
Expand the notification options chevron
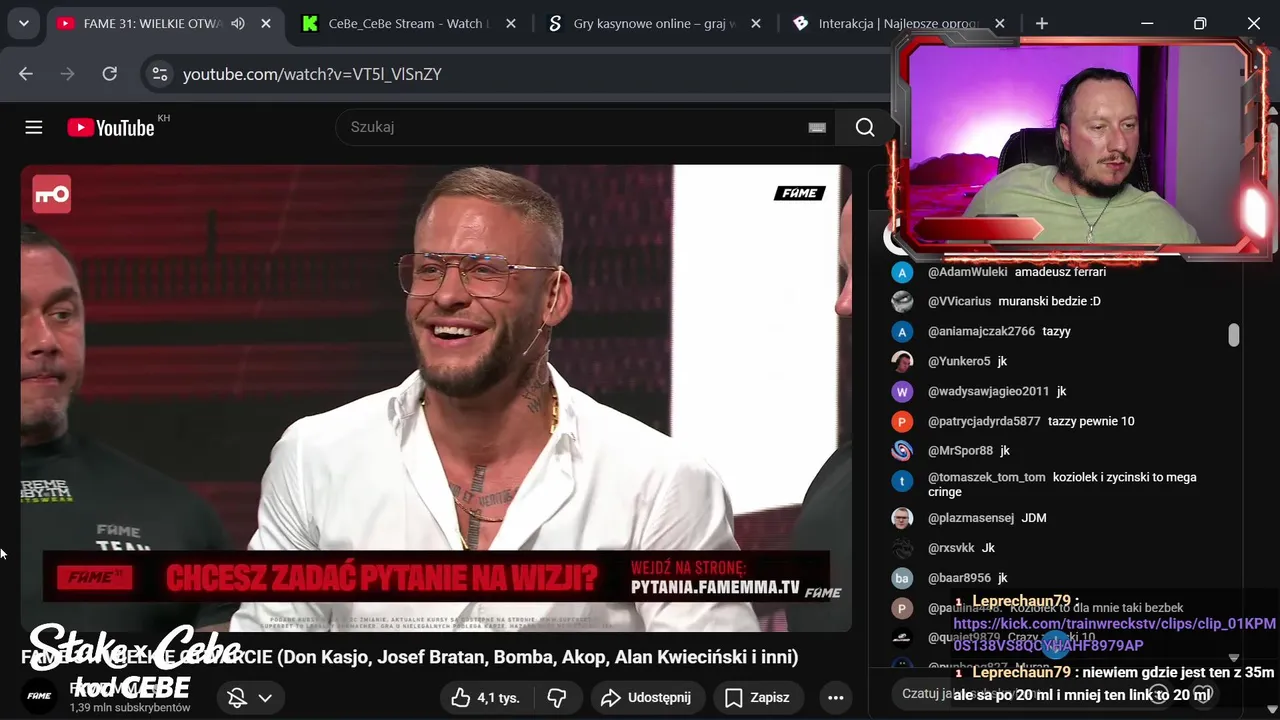click(x=265, y=698)
